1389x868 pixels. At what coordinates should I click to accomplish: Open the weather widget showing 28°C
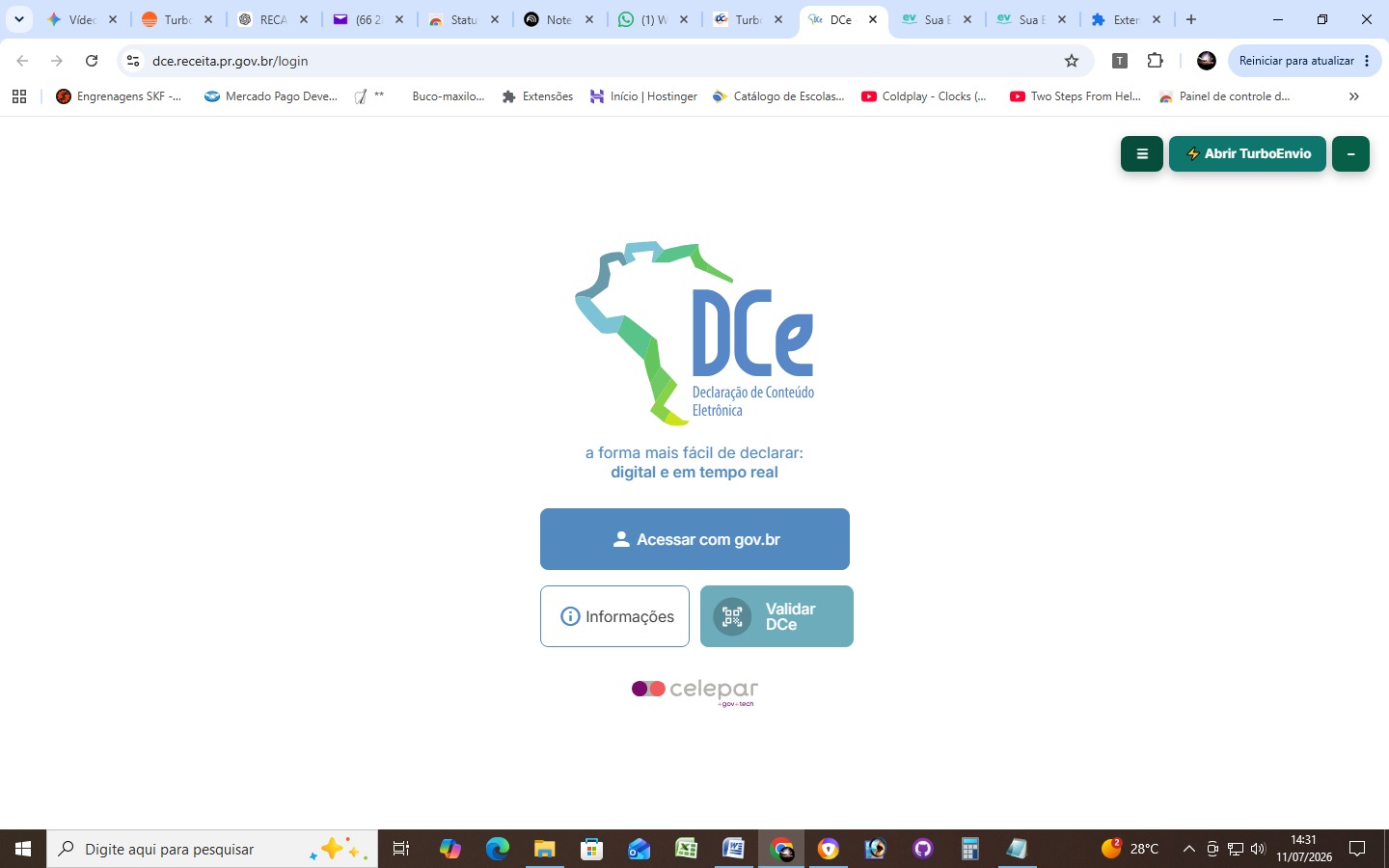tap(1130, 849)
